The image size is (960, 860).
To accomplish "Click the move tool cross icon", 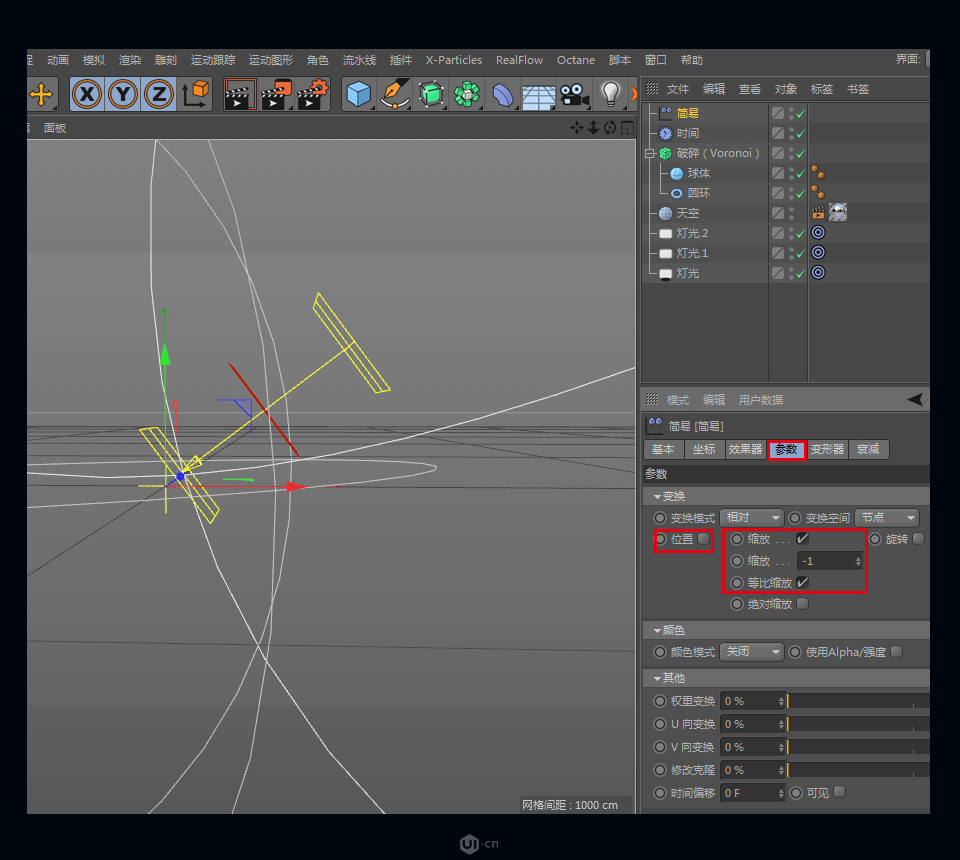I will pyautogui.click(x=40, y=94).
